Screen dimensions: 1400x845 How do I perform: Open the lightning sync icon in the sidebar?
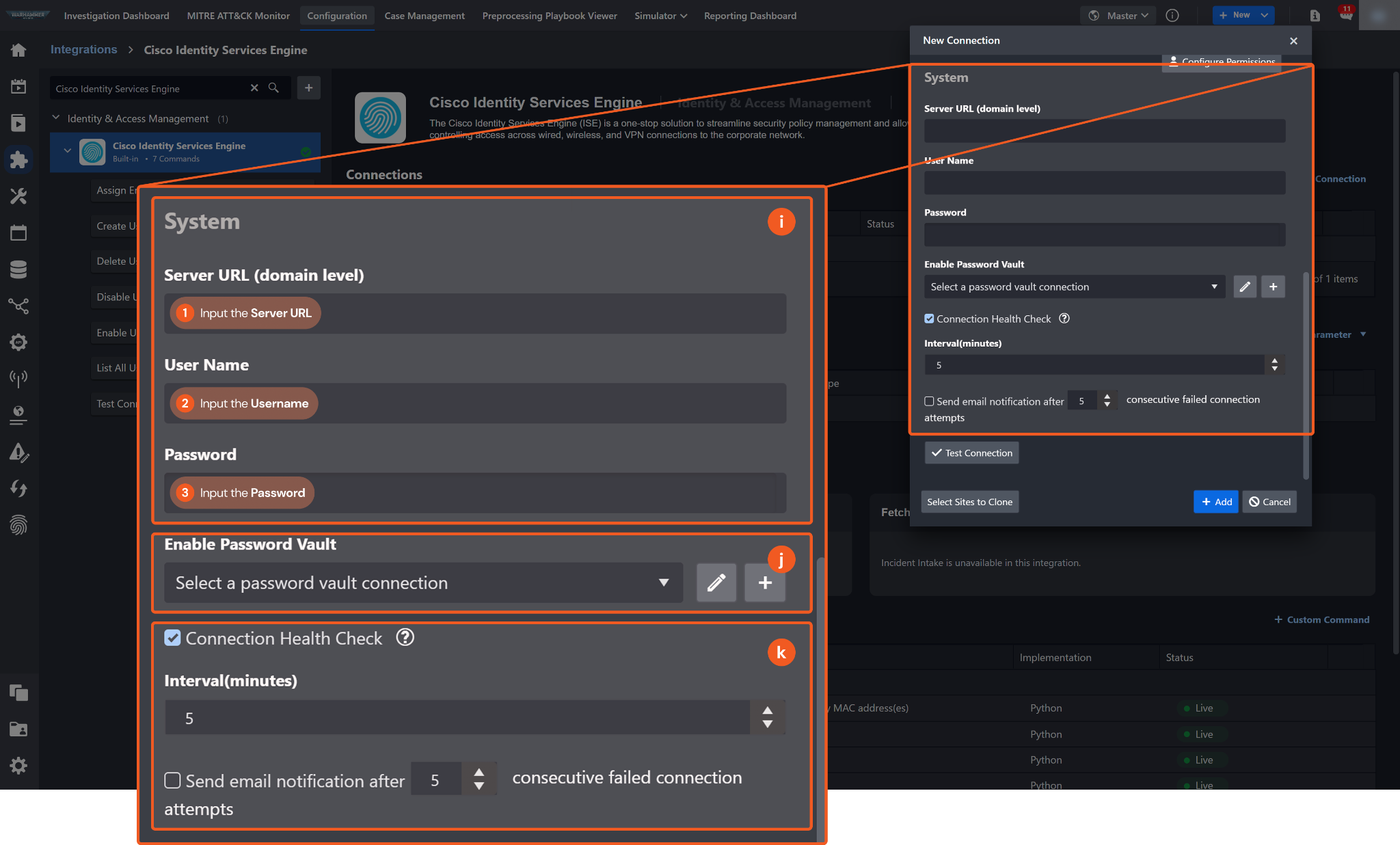[18, 488]
